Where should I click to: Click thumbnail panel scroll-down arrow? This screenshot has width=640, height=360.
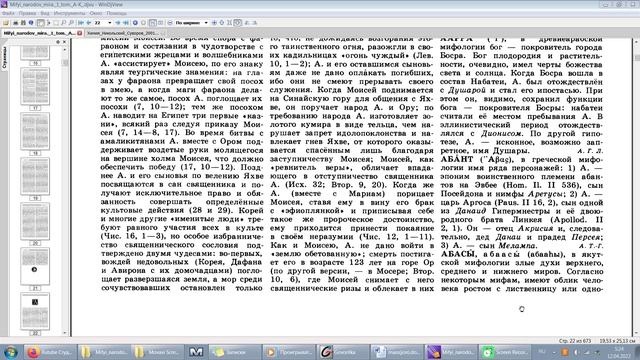tap(64, 333)
